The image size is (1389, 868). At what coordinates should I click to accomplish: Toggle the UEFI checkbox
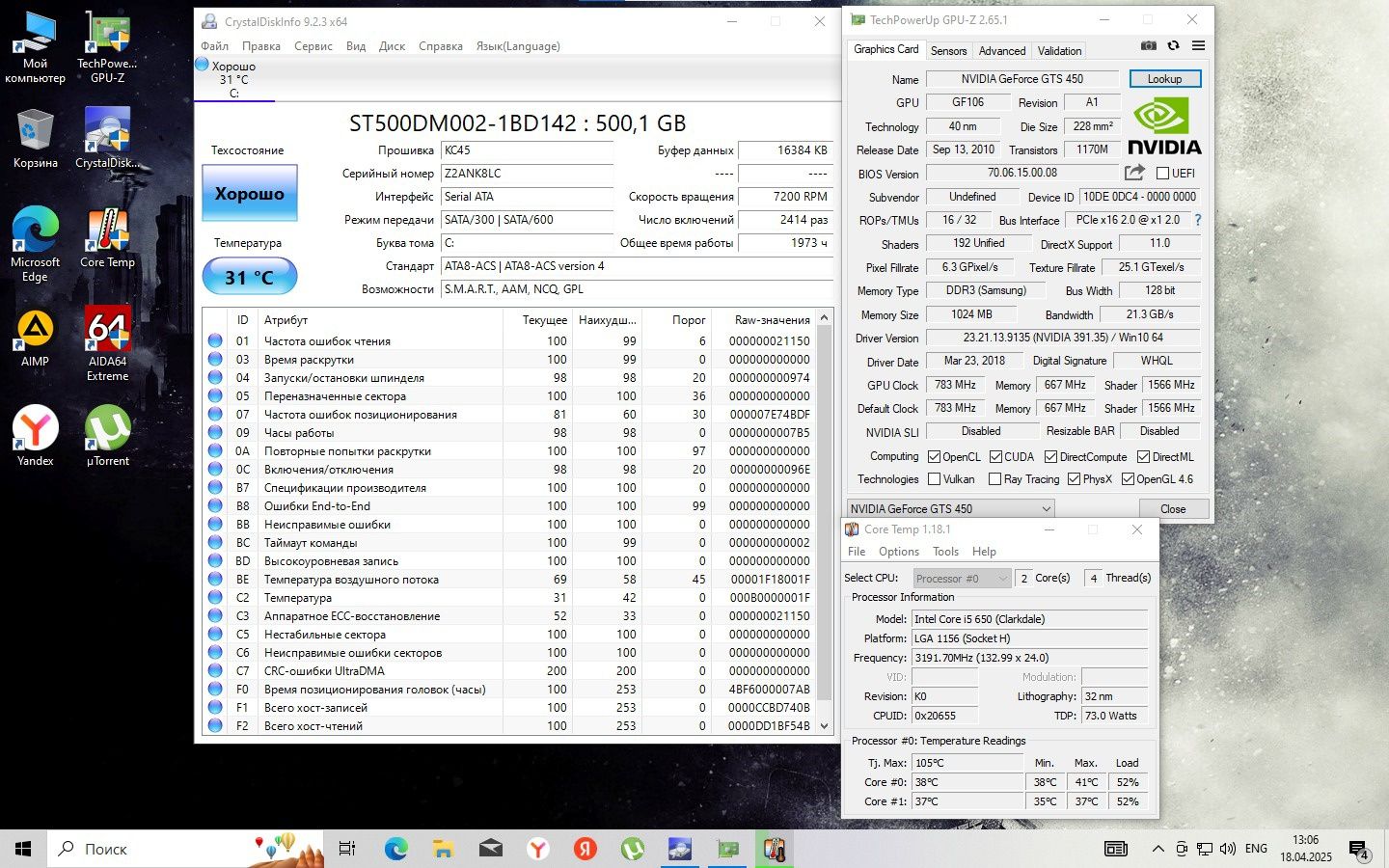(1162, 174)
